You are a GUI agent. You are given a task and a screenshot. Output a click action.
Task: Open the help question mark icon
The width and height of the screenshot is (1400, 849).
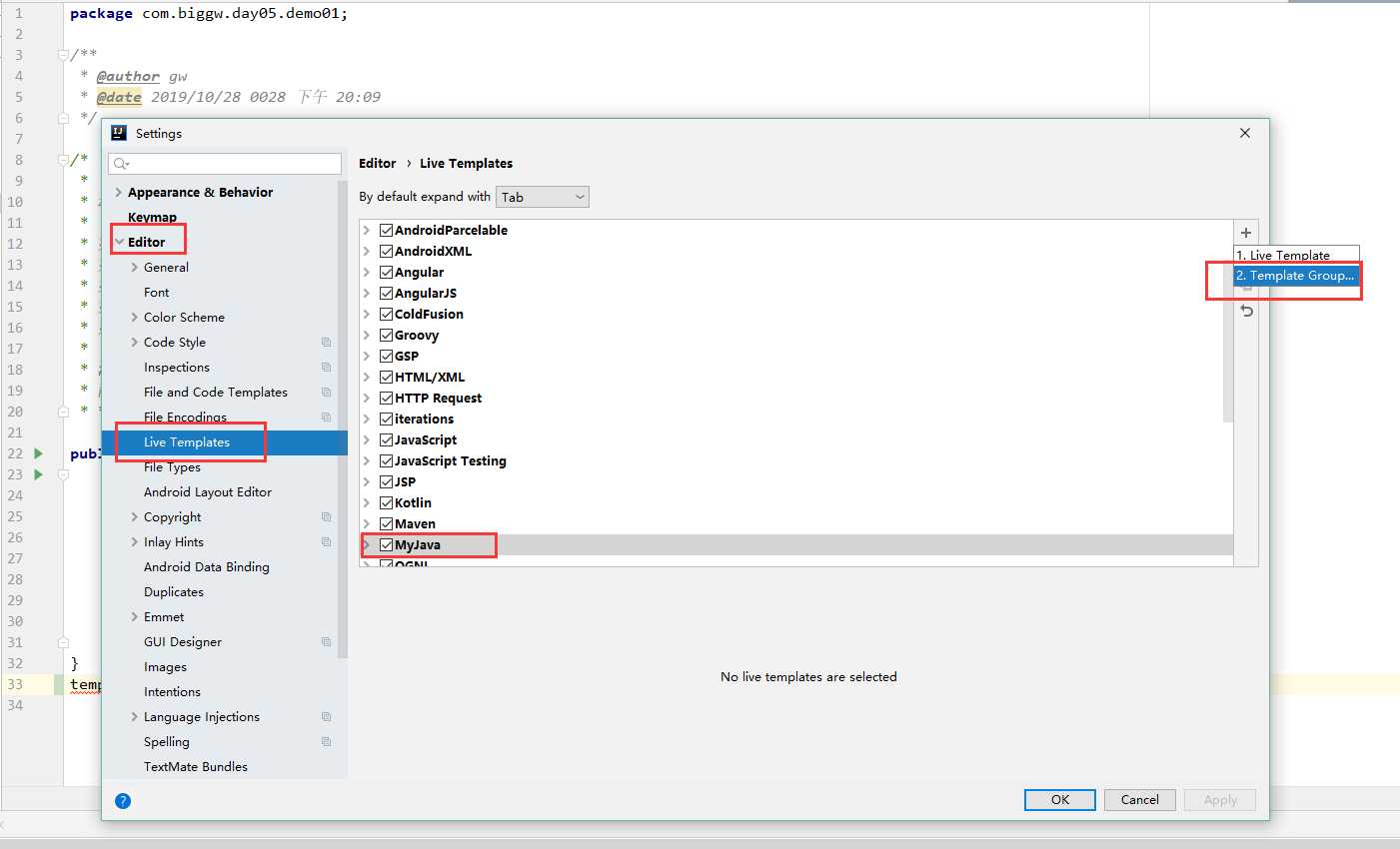coord(123,800)
